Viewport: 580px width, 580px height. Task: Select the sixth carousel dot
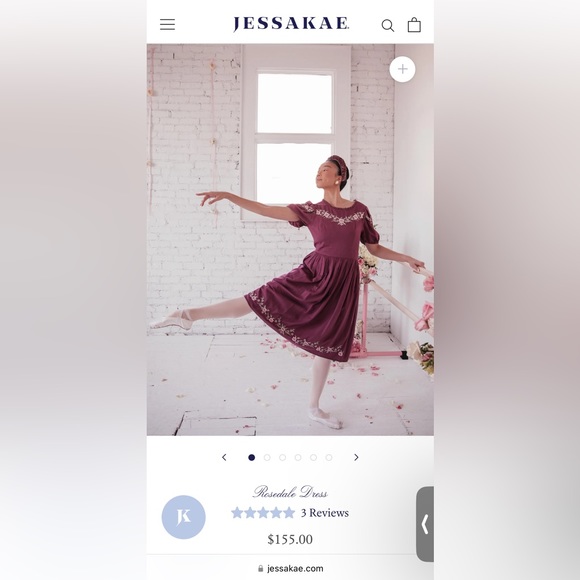click(329, 458)
